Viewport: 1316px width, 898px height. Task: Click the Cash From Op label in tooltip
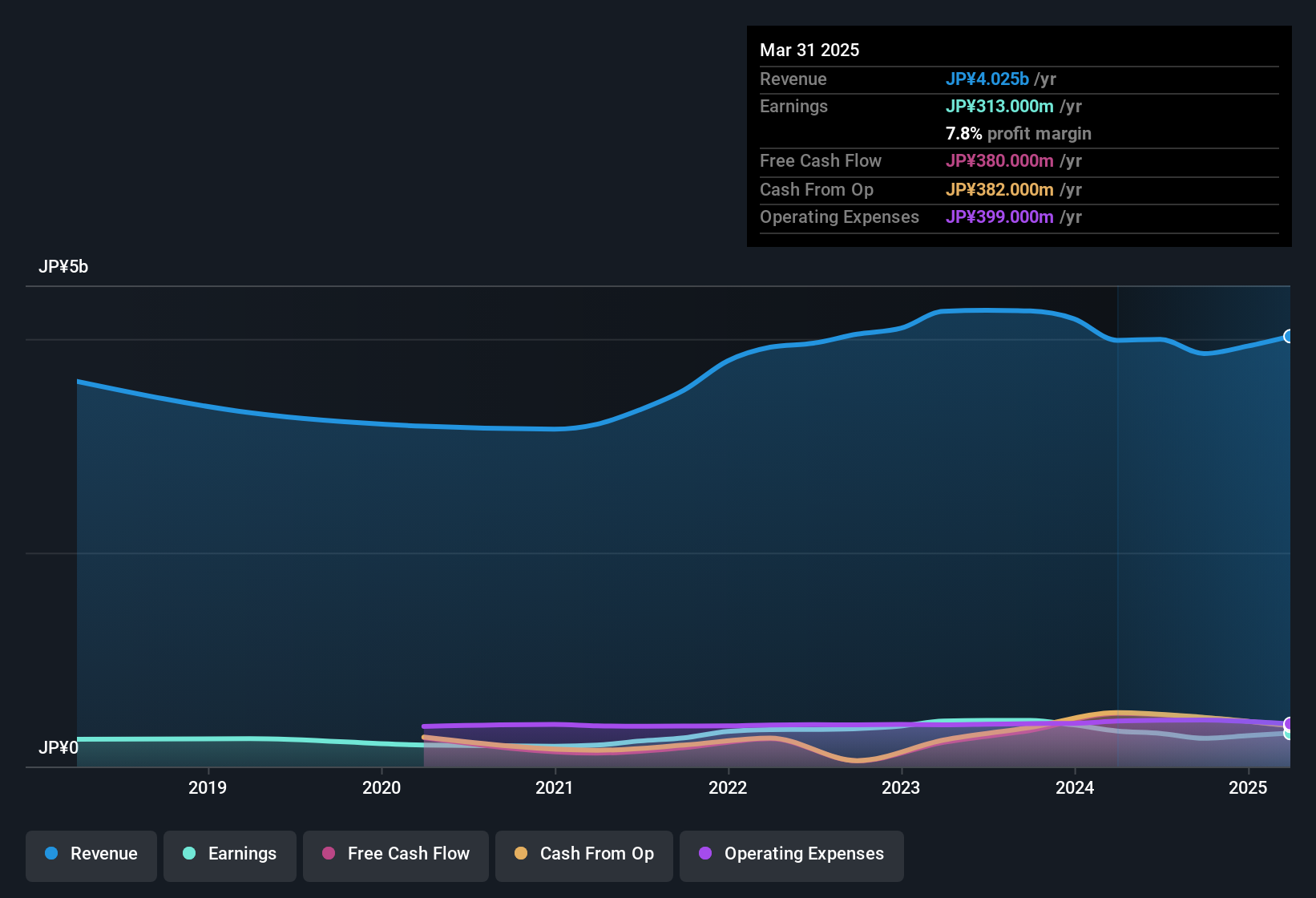point(817,189)
